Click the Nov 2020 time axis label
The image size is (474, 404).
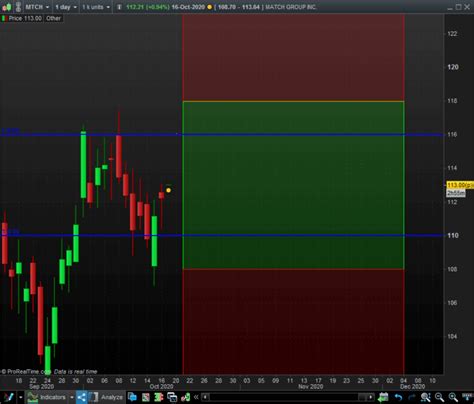tap(310, 387)
